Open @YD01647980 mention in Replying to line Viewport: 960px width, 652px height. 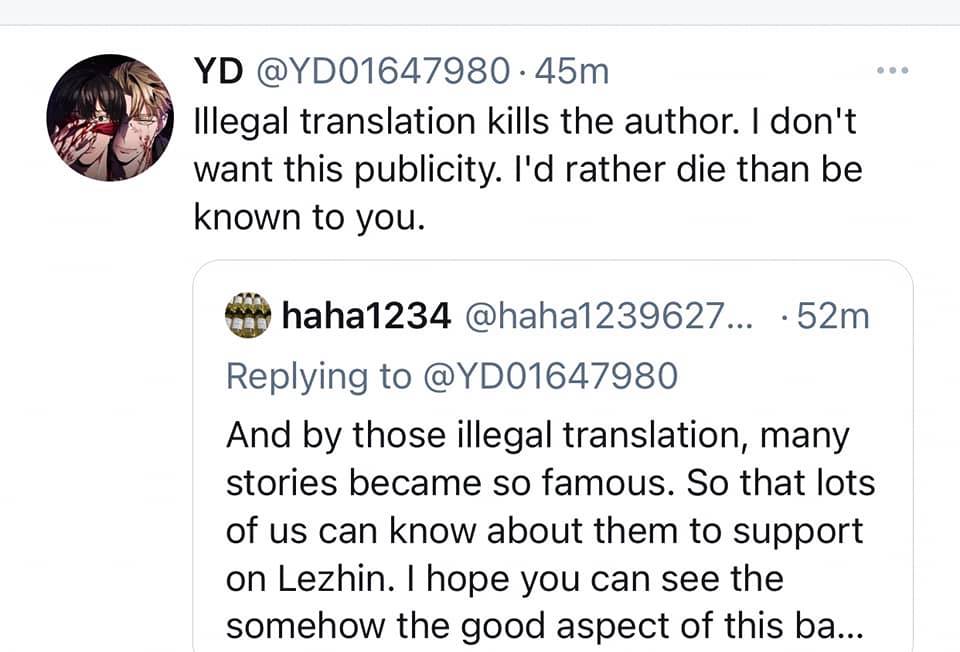tap(550, 376)
